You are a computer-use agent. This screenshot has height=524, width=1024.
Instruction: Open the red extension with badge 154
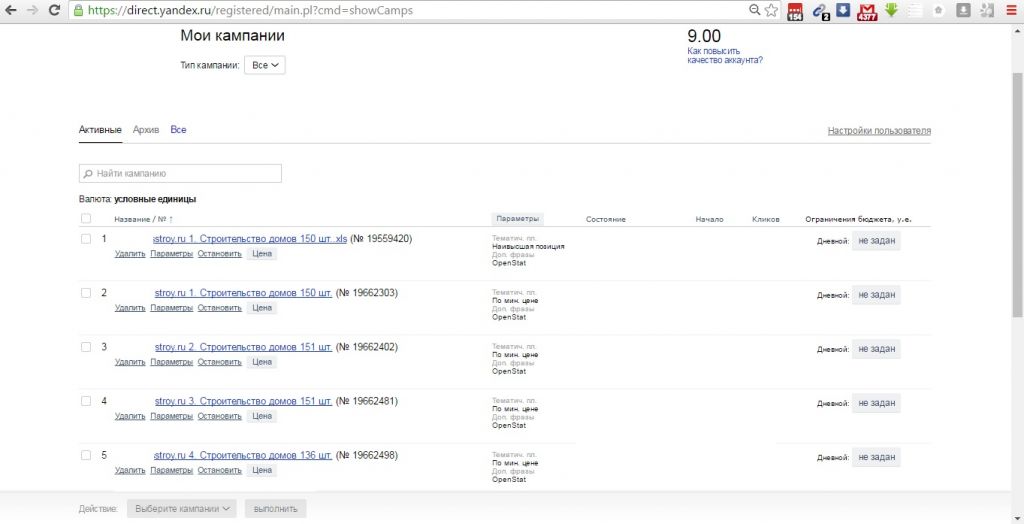click(x=796, y=11)
